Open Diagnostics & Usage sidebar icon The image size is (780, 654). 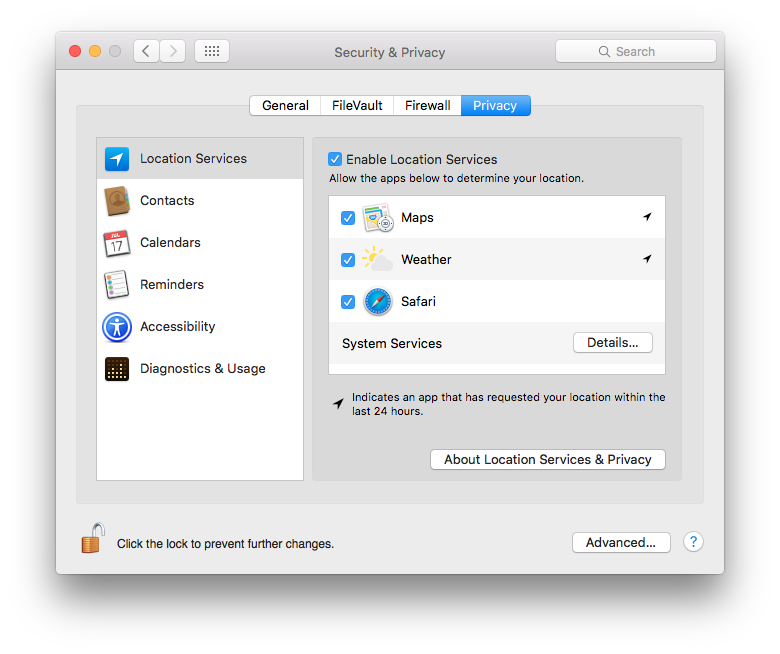click(x=117, y=369)
